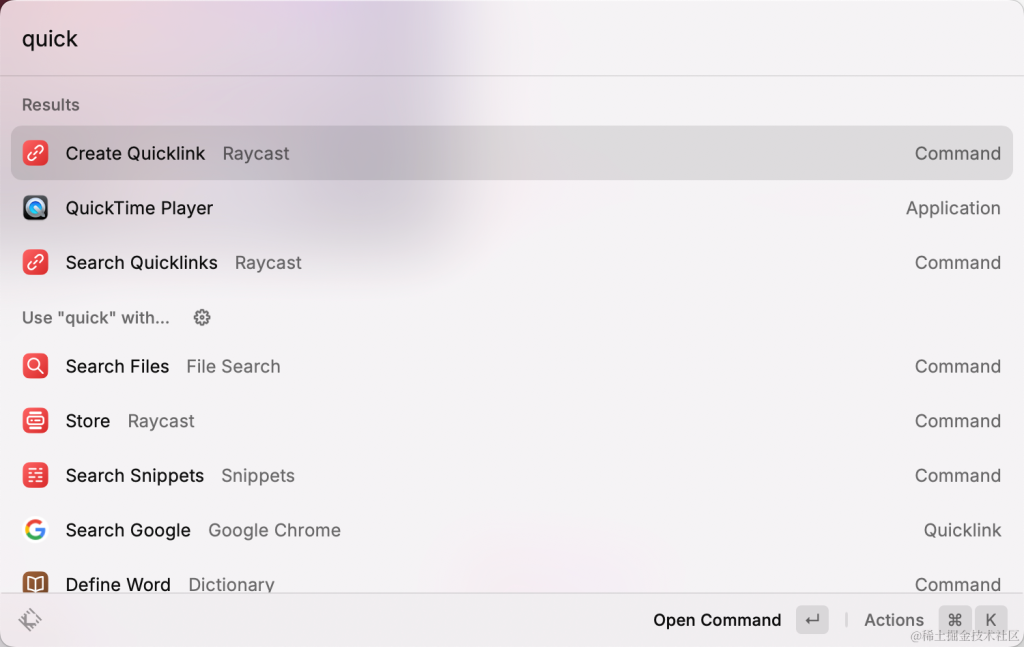Click the Open Command button
Image resolution: width=1024 pixels, height=647 pixels.
point(717,620)
